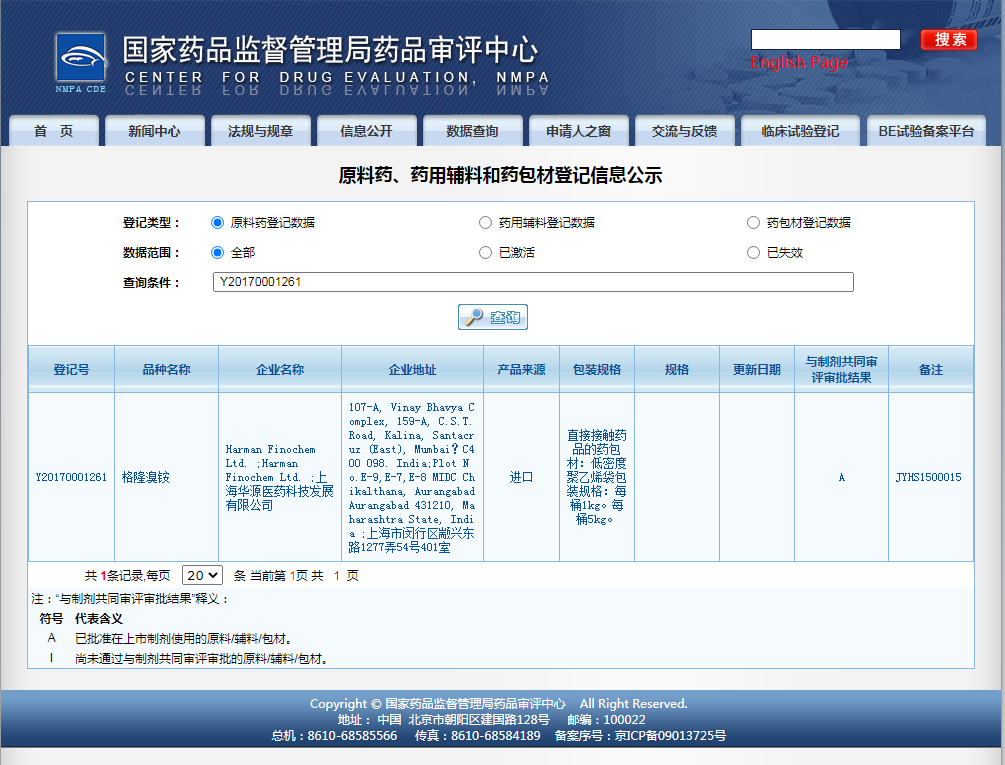The height and width of the screenshot is (765, 1005).
Task: Open the 临床试验登记 section
Action: [799, 130]
